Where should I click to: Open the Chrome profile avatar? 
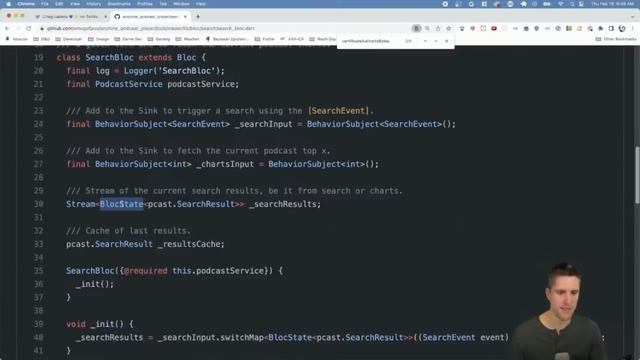[x=622, y=29]
